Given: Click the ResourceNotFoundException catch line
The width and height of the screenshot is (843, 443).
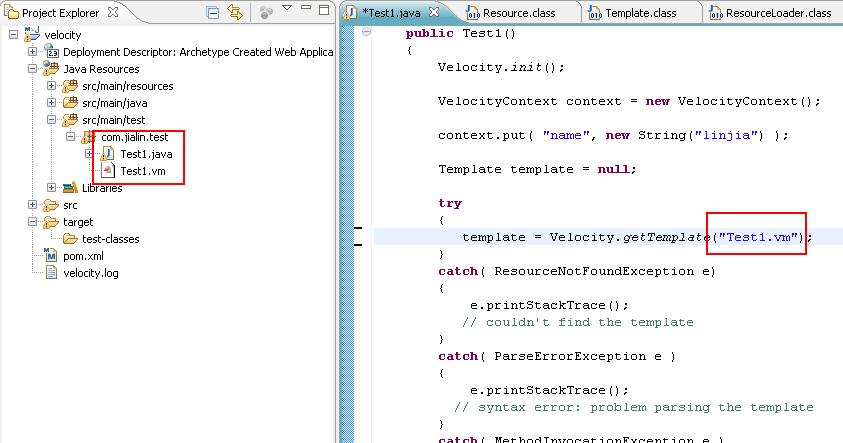Looking at the screenshot, I should [x=577, y=271].
